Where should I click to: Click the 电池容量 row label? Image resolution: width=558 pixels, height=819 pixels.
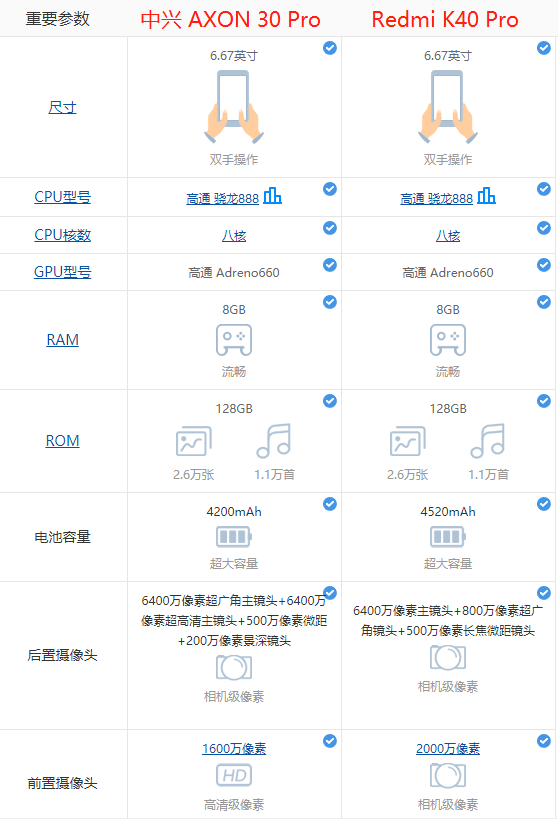[x=63, y=537]
